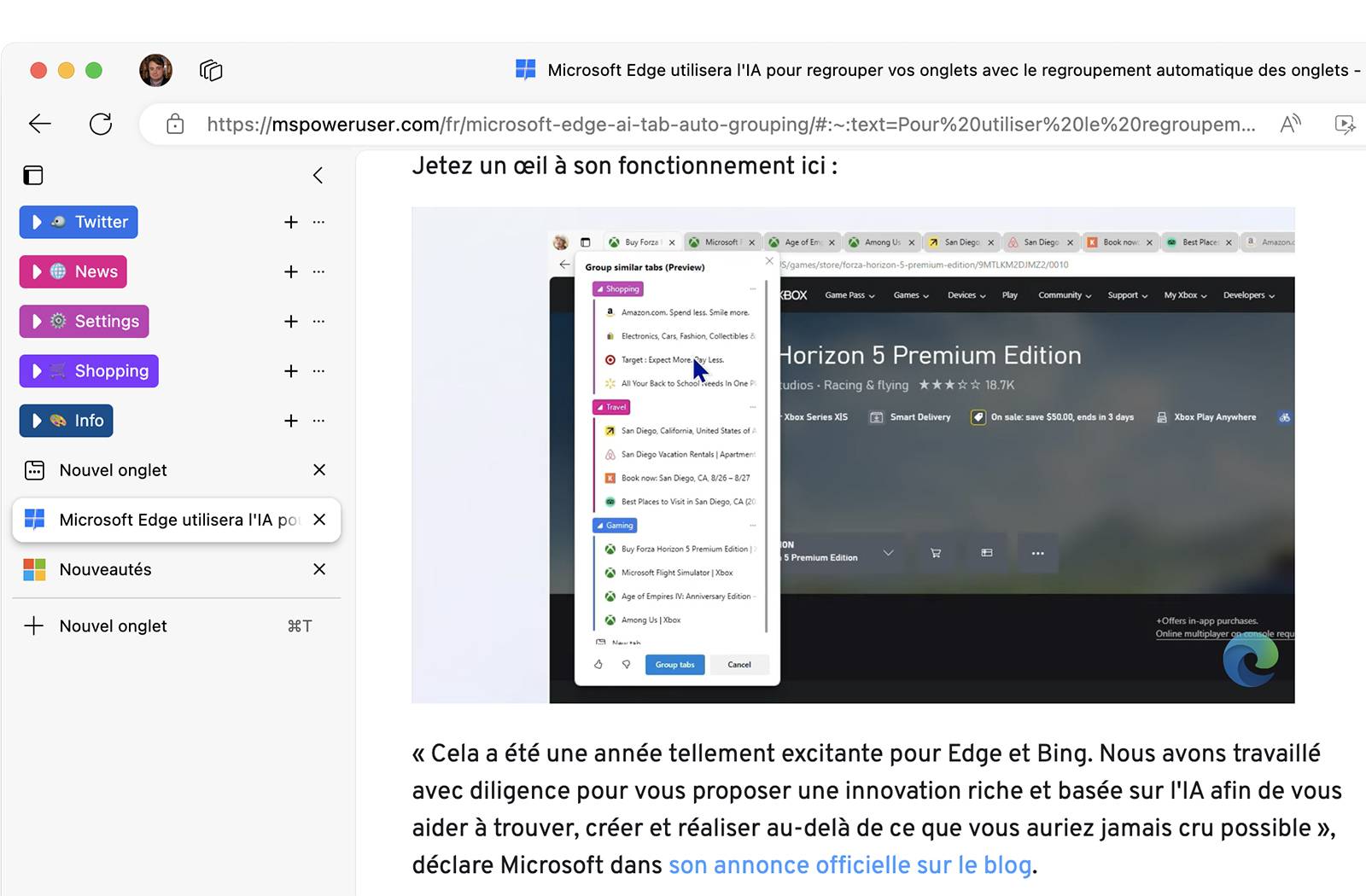Click inside the address bar

click(683, 124)
